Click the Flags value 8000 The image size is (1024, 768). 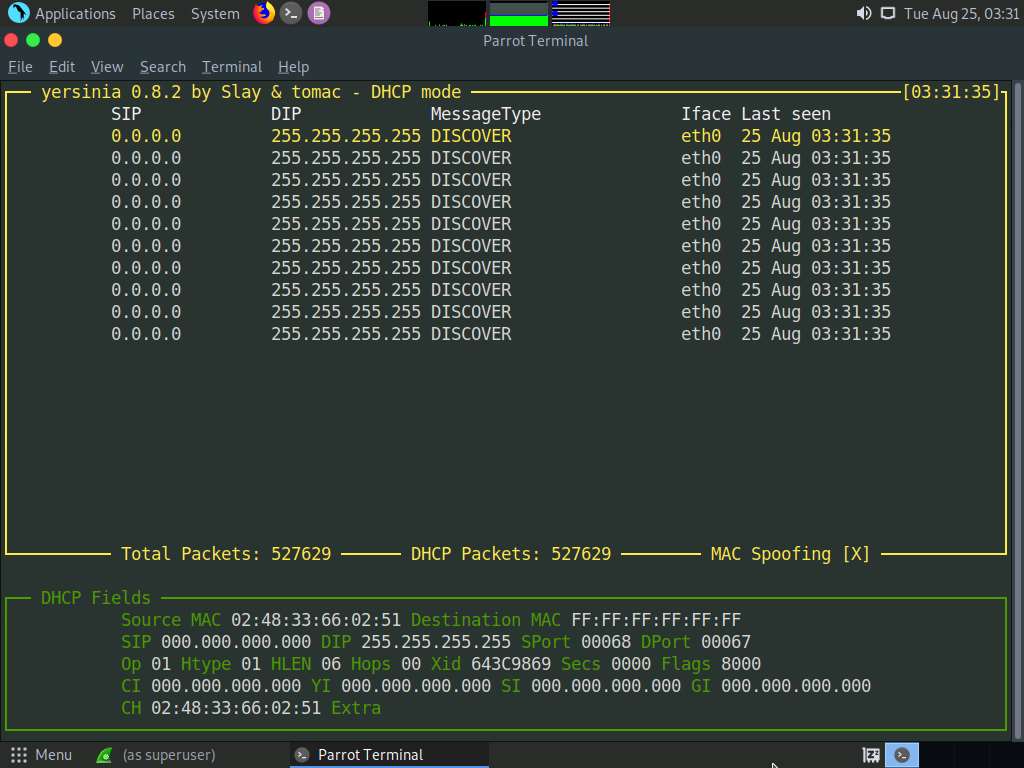click(x=741, y=664)
